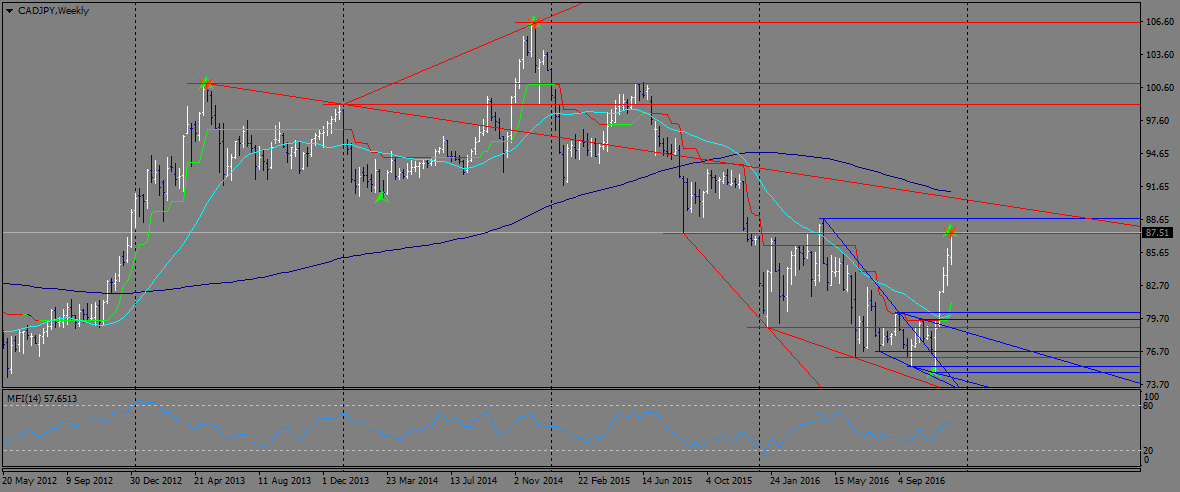Screen dimensions: 1180x492
Task: Click the 103.60 price scale label
Action: 1160,55
